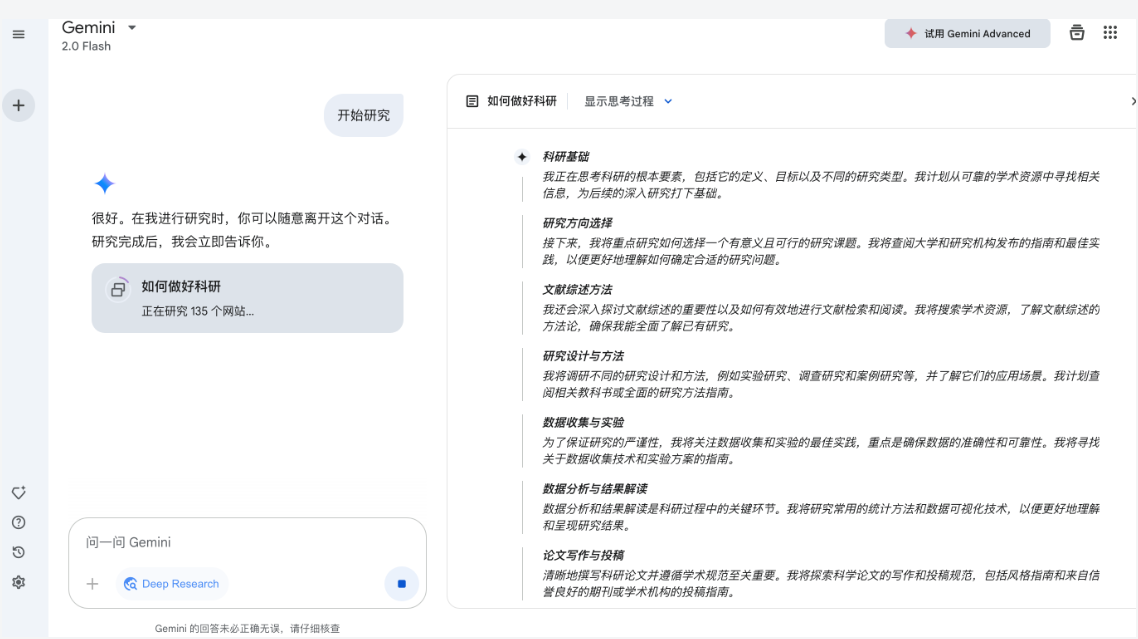Viewport: 1138px width, 639px height.
Task: Click the paragraph starting 我还会深入探讨文献综述
Action: (821, 318)
